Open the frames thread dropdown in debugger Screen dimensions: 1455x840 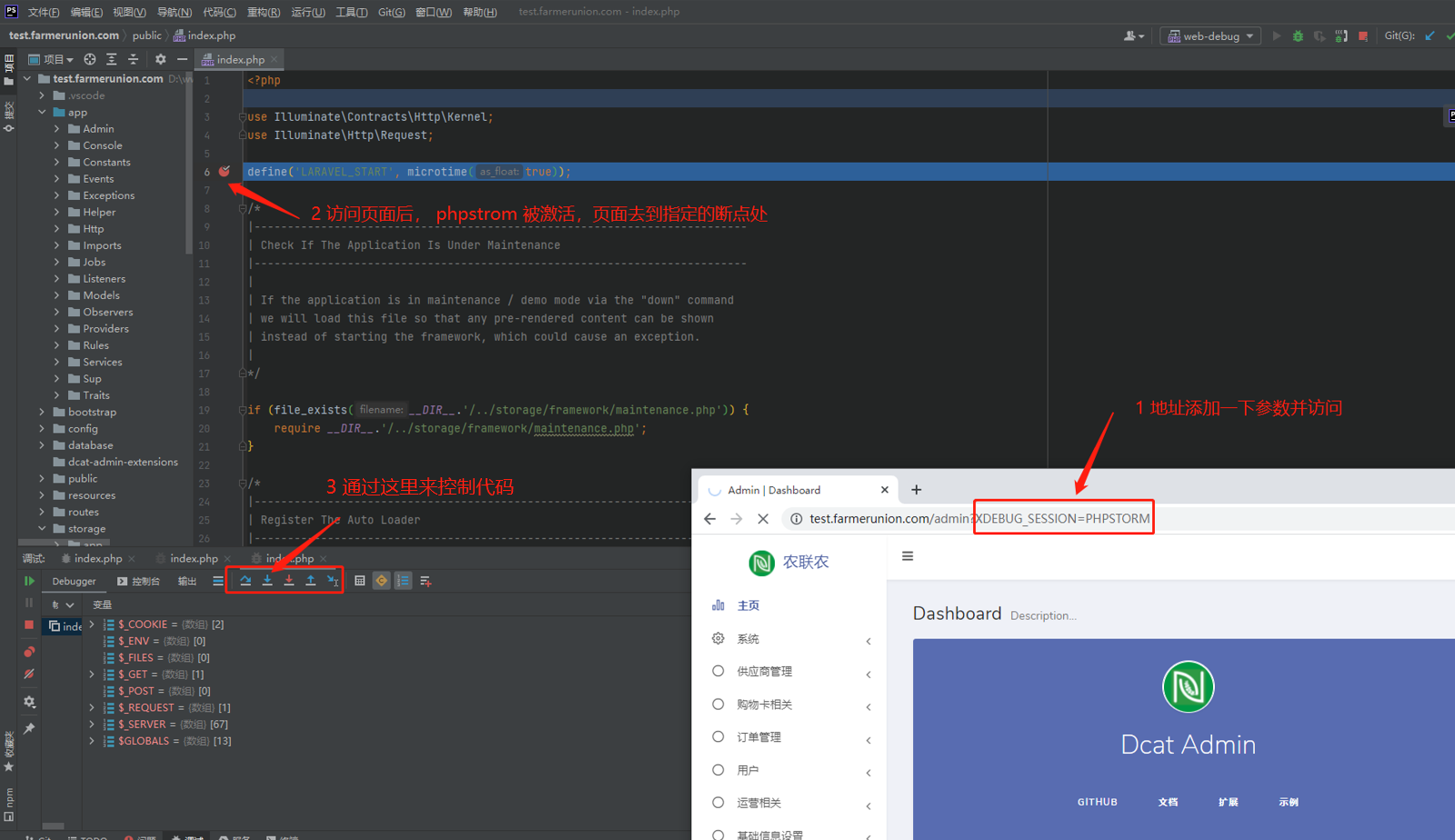coord(63,605)
